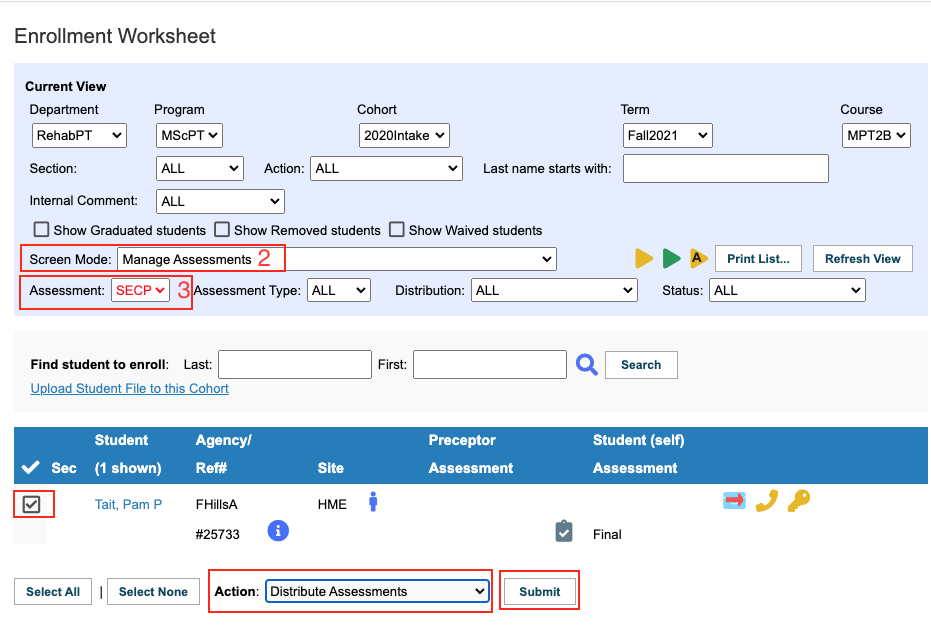Open the Distribute Assessments action dropdown
931x630 pixels.
[x=377, y=591]
